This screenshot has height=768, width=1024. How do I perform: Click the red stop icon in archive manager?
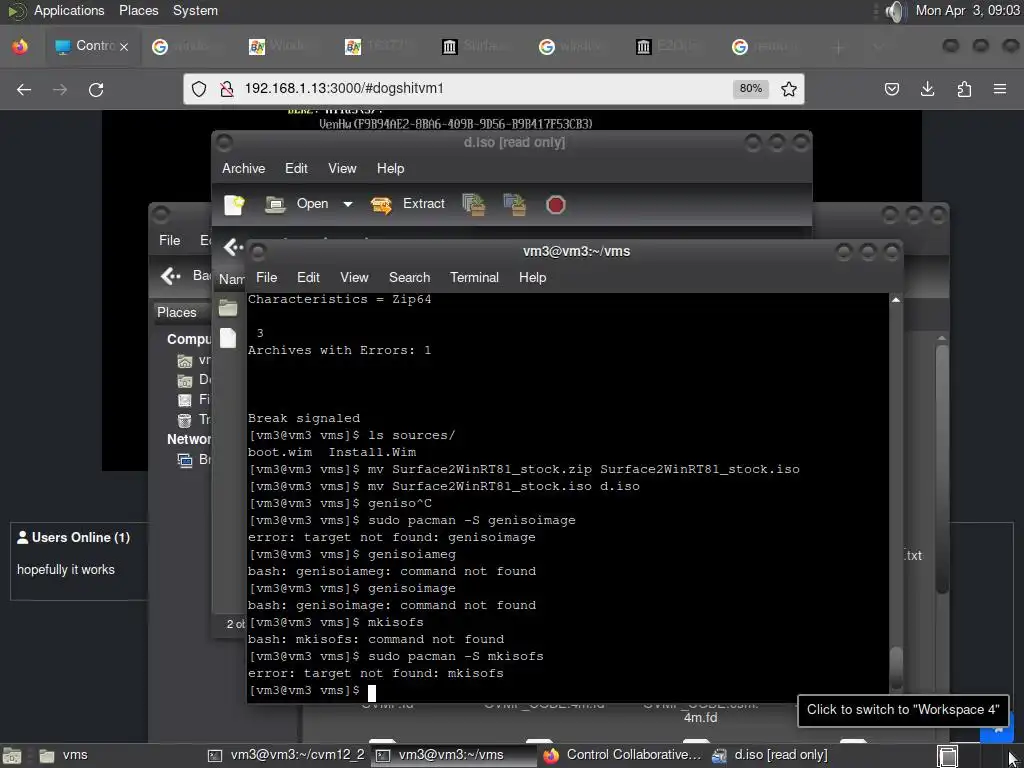tap(555, 205)
